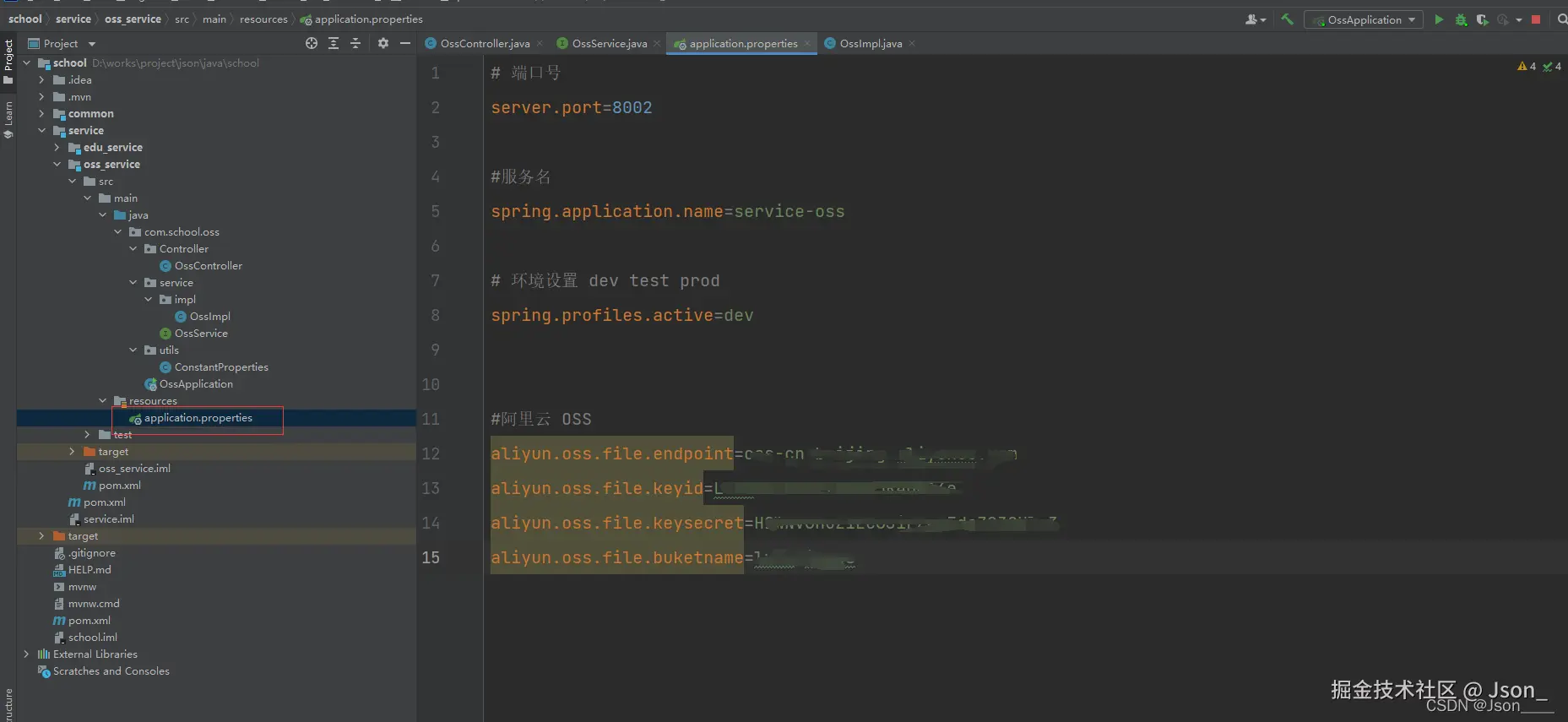
Task: Open the Project side tool window tab
Action: (8, 62)
